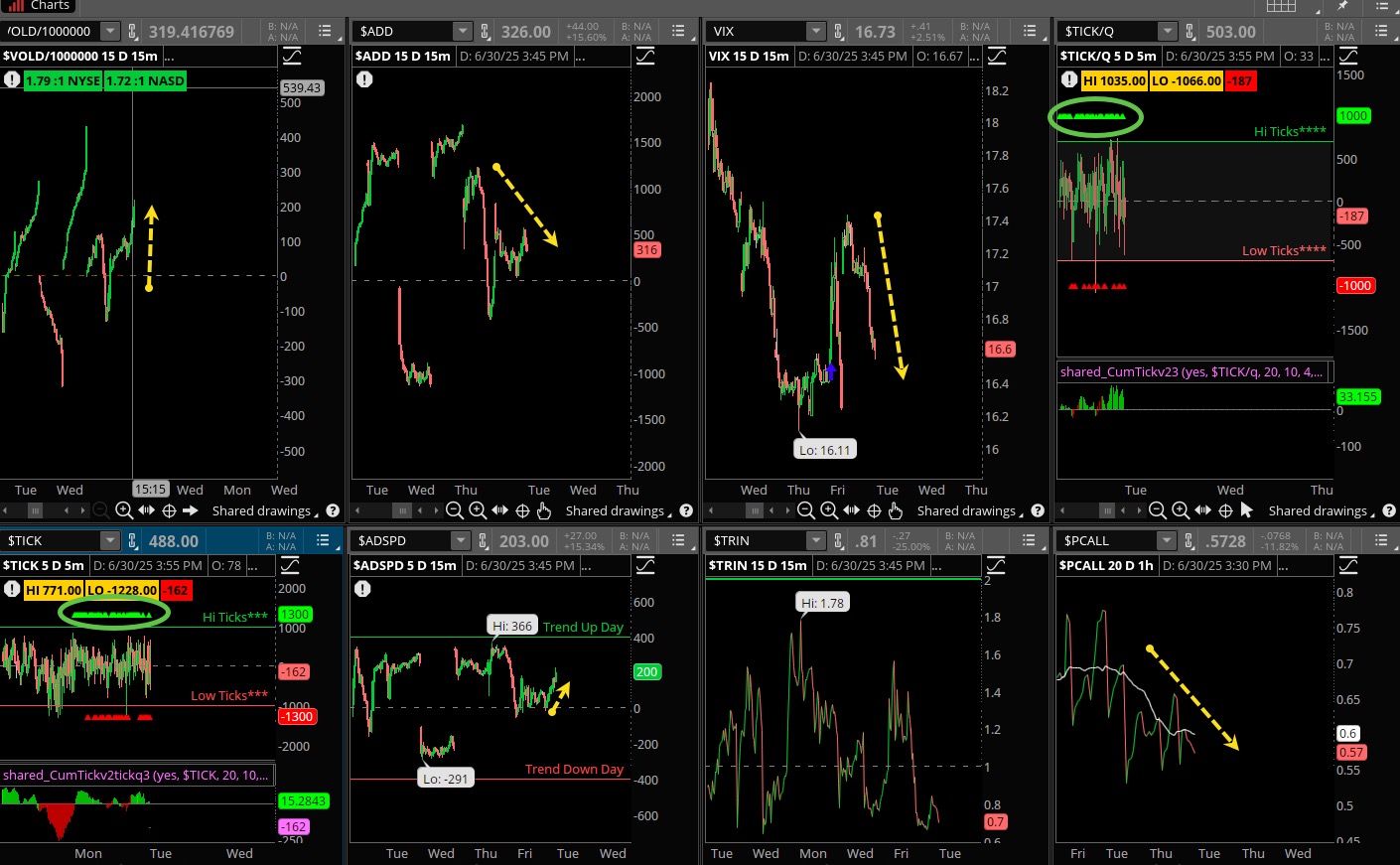This screenshot has height=865, width=1400.
Task: Zoom out on the $ADD chart
Action: tap(455, 510)
